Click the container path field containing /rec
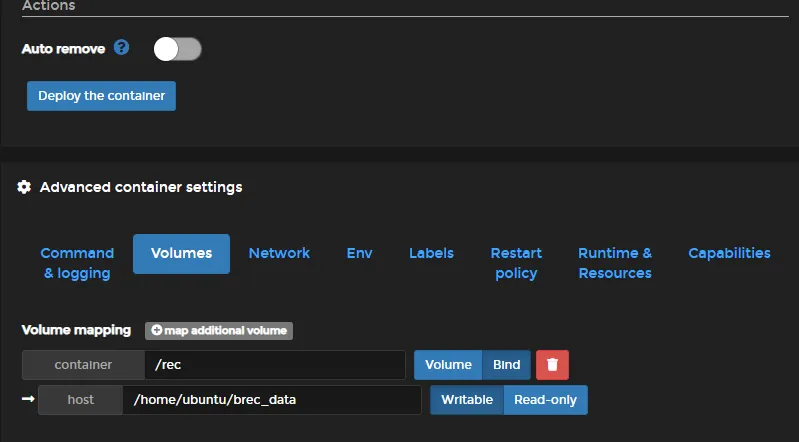 point(274,365)
